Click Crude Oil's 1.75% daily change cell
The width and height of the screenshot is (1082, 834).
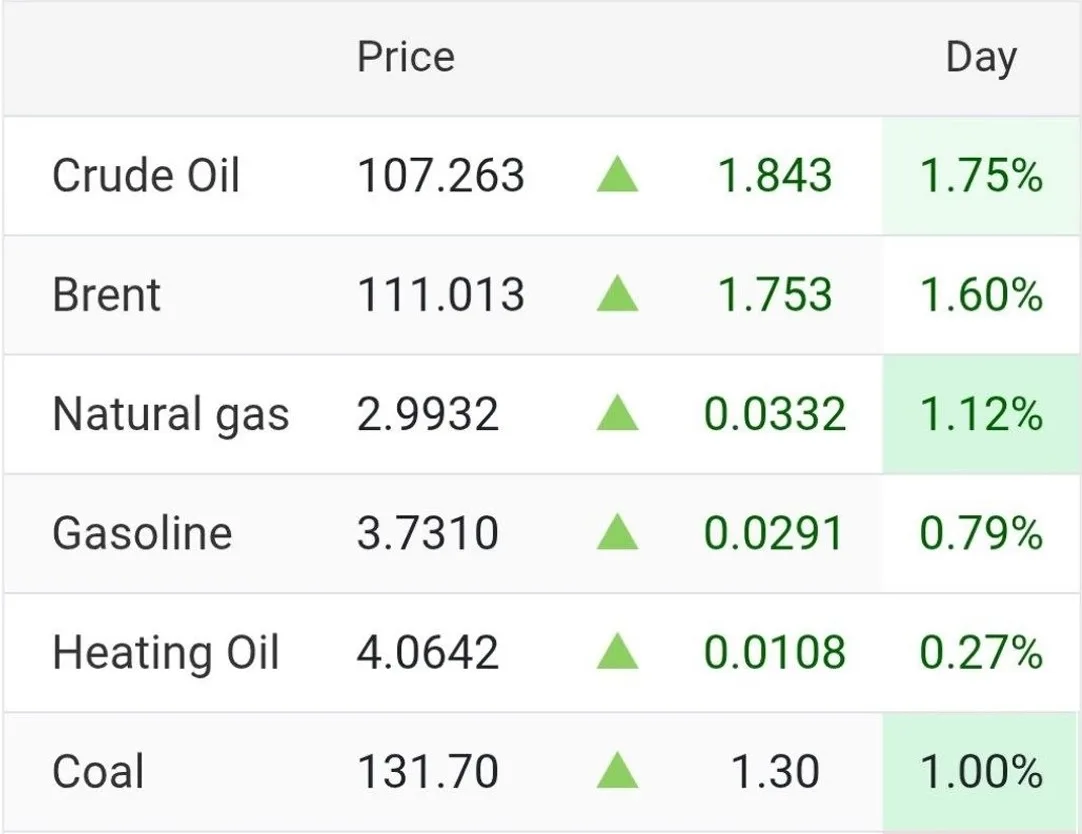pyautogui.click(x=981, y=176)
